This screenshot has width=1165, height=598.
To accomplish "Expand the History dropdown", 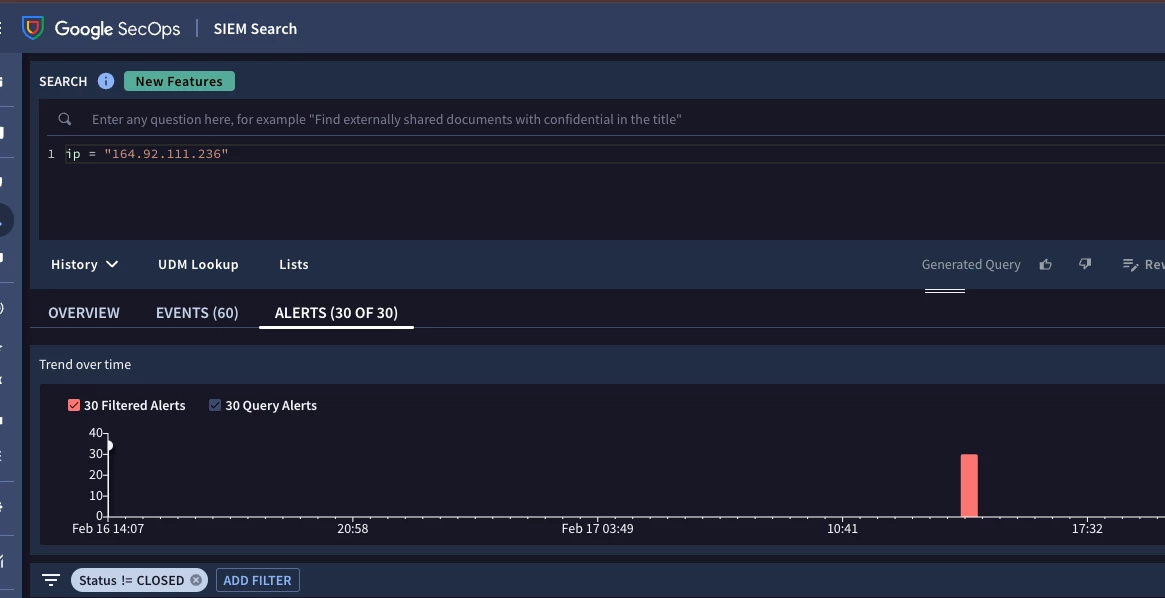I will click(x=85, y=264).
